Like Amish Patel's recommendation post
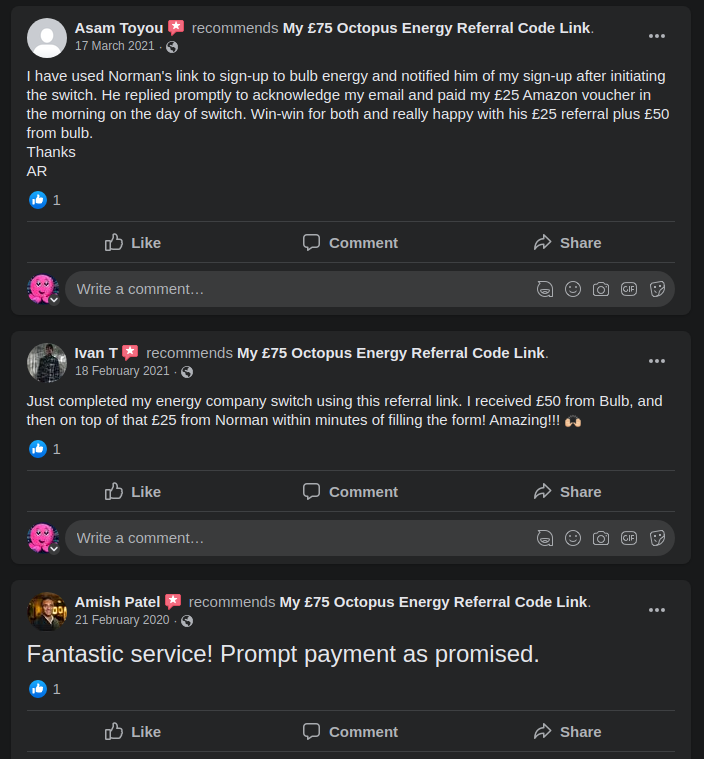 pos(133,732)
